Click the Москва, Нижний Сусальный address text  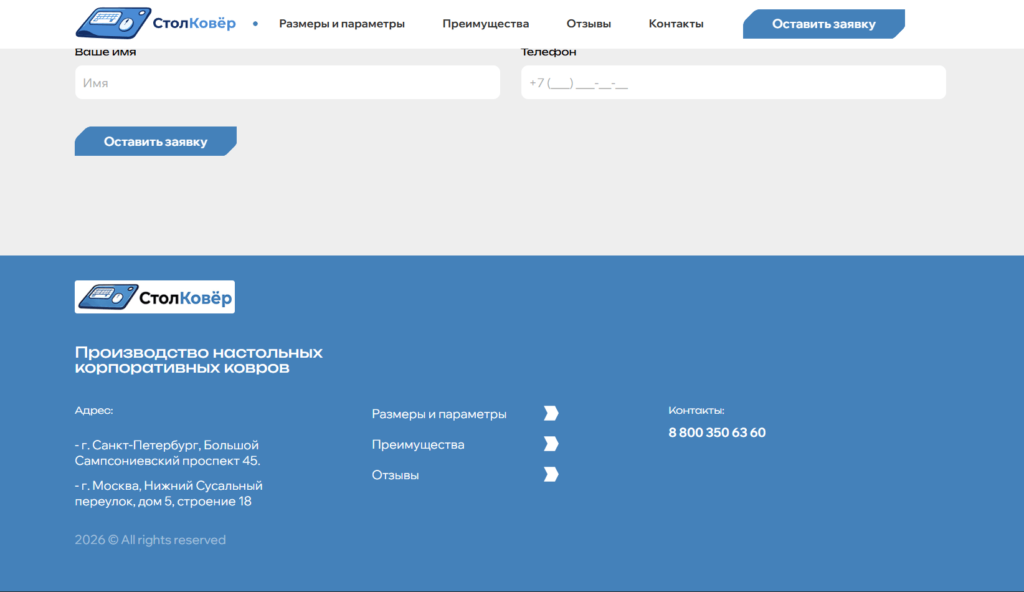pos(168,493)
